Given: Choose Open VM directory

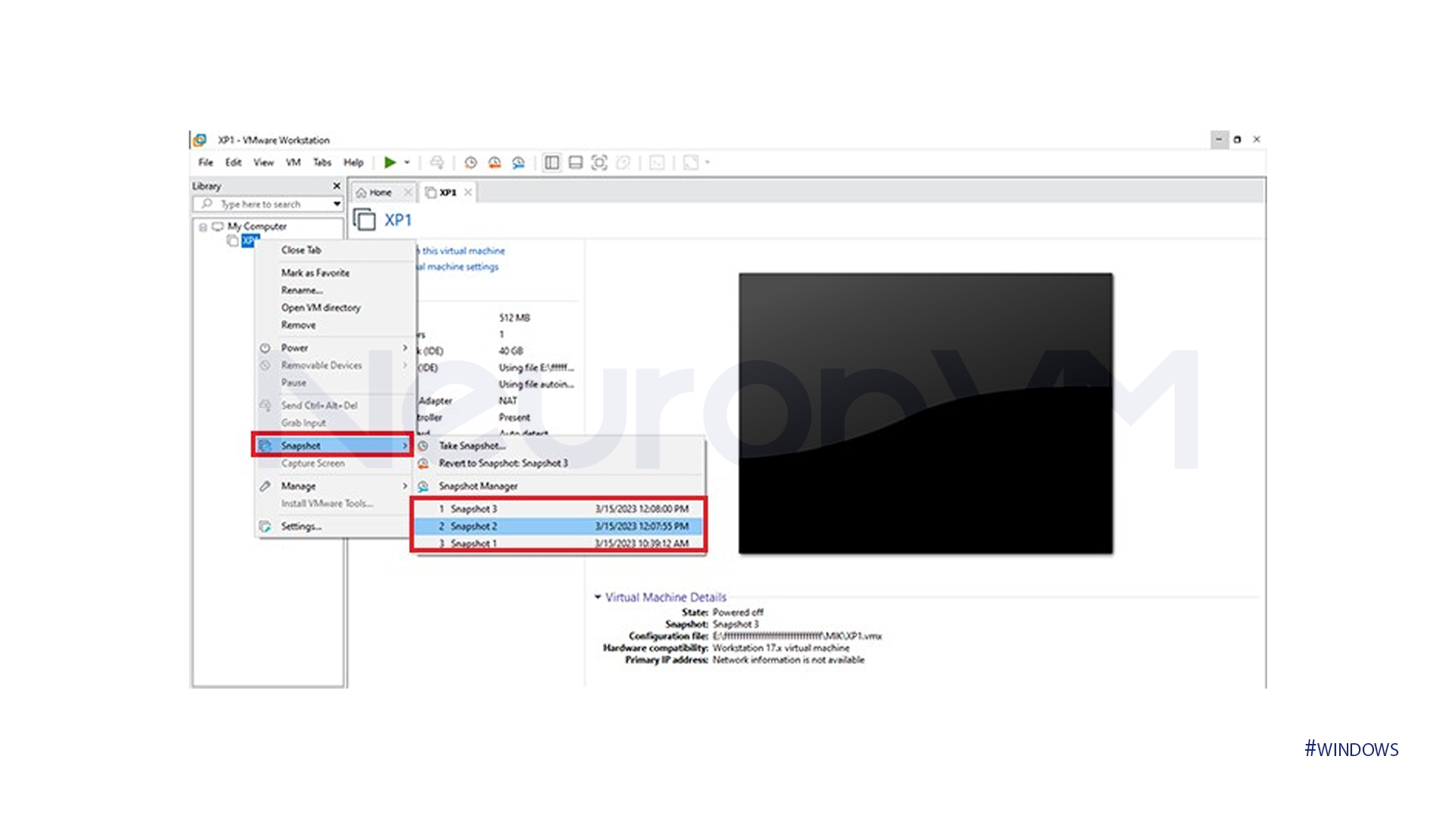Looking at the screenshot, I should click(335, 308).
